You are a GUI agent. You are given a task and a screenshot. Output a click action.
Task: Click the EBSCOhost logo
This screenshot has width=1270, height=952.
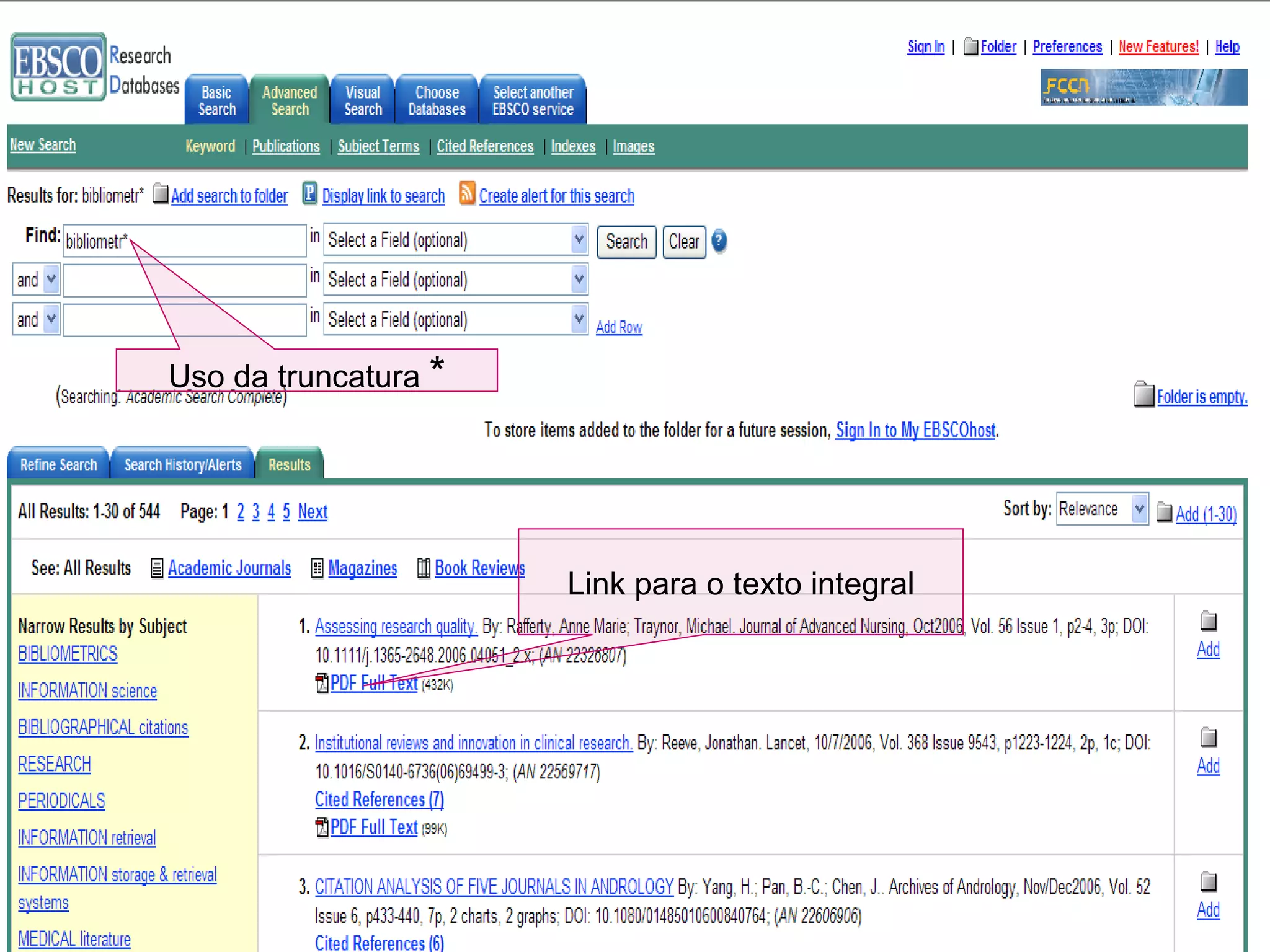click(x=58, y=67)
